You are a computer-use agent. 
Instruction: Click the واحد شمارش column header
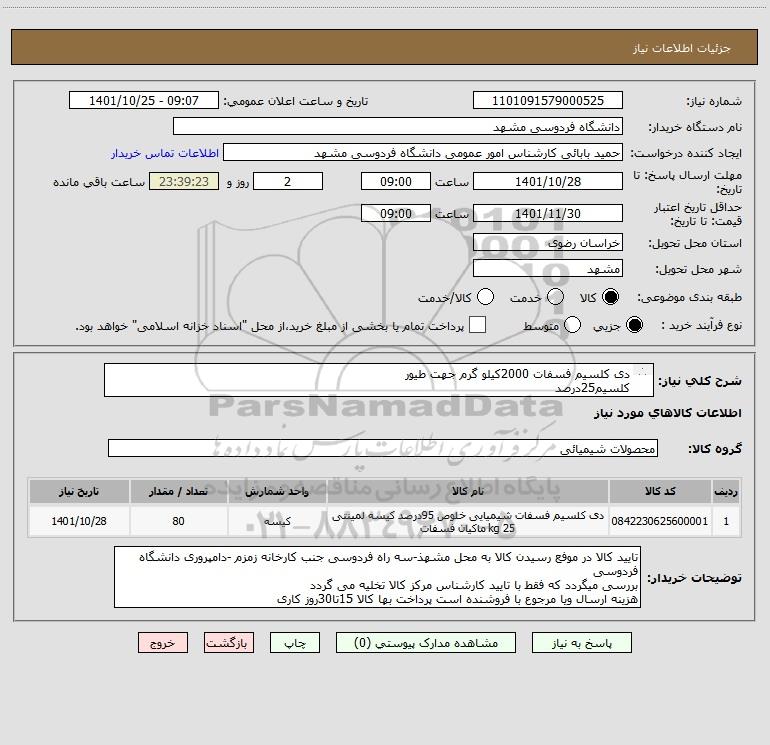pos(277,492)
